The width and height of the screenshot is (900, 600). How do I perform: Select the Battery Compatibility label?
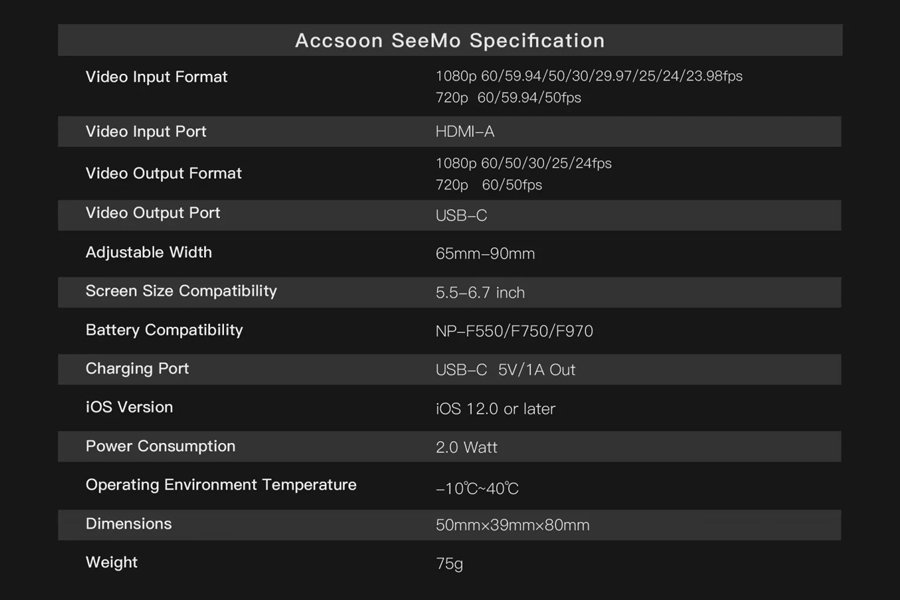pyautogui.click(x=164, y=330)
